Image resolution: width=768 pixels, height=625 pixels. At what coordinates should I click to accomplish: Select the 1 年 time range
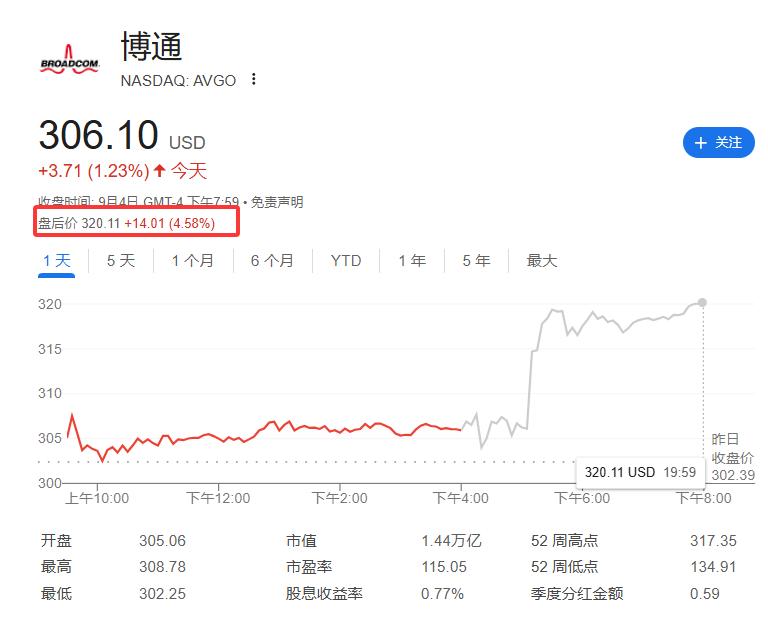pyautogui.click(x=412, y=261)
